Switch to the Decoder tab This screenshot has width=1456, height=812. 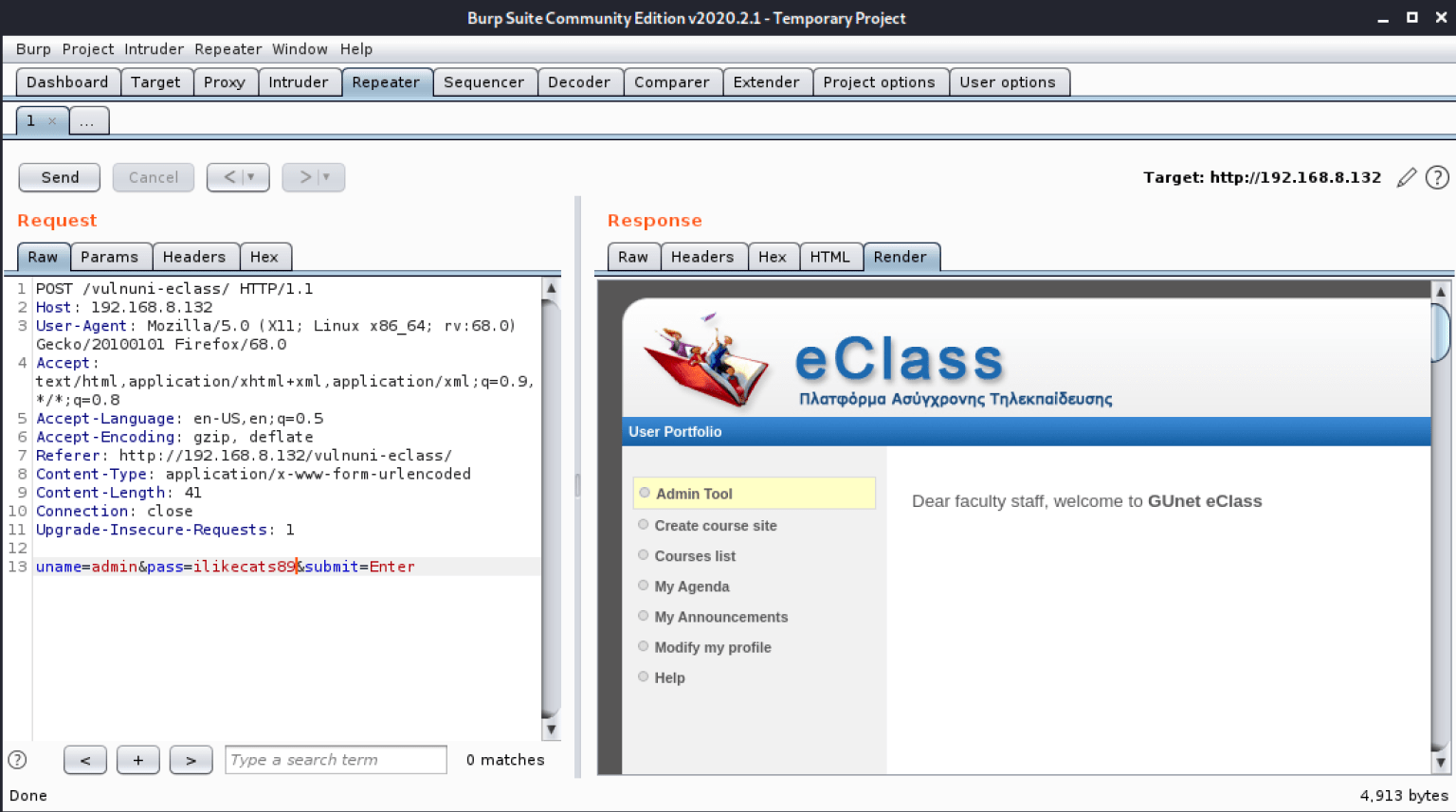(579, 82)
